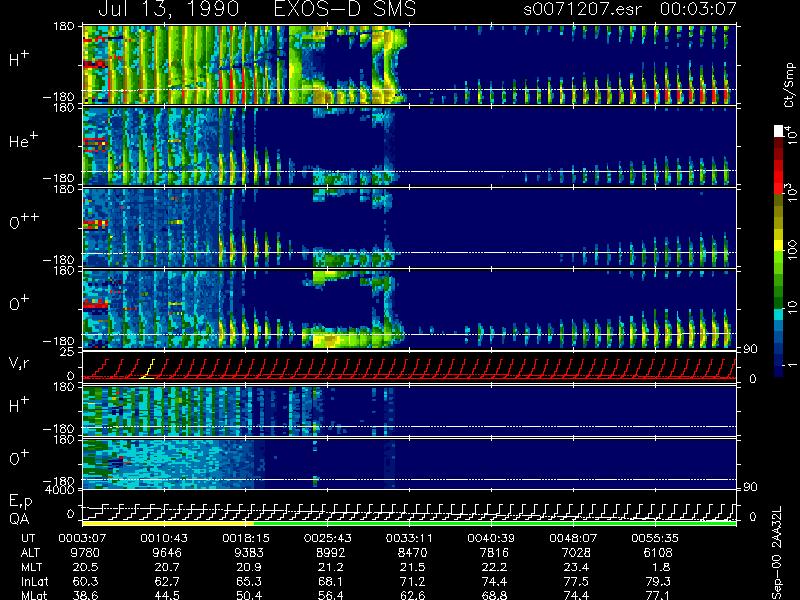Click the "V,r" panel label
This screenshot has height=600, width=800.
point(19,364)
